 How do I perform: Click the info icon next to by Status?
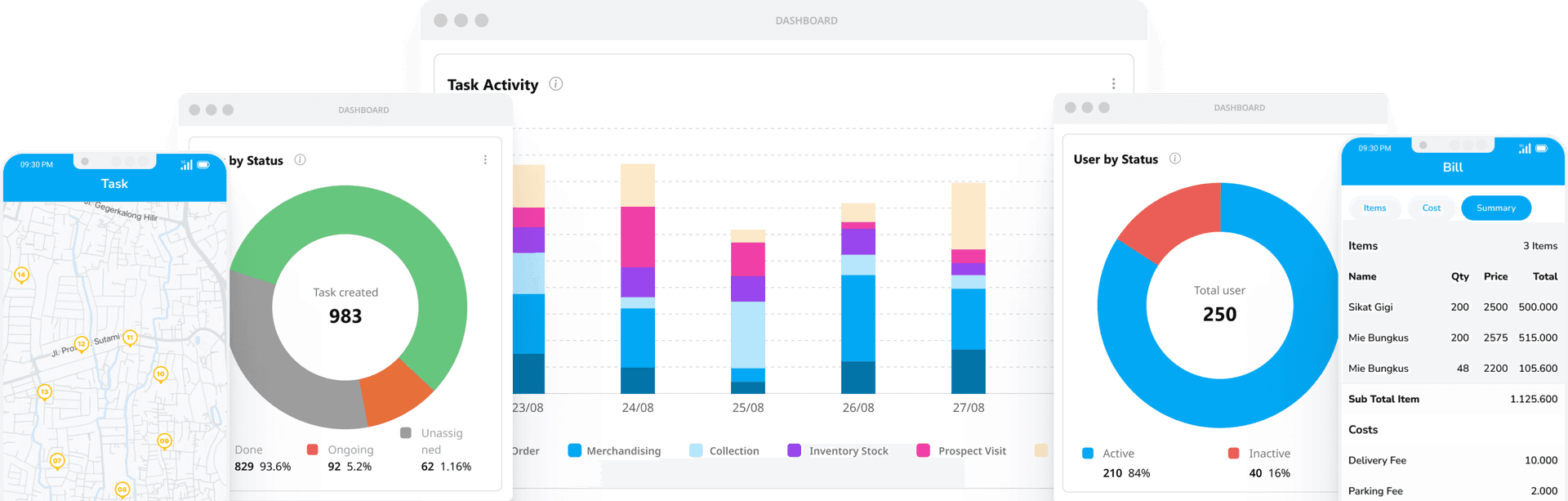pos(300,160)
